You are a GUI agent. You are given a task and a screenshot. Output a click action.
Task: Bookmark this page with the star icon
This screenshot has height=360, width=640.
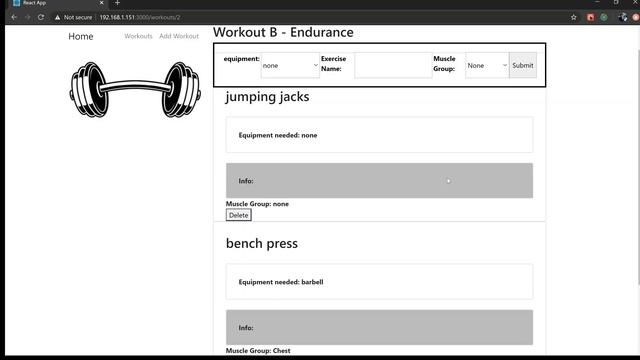tap(573, 17)
